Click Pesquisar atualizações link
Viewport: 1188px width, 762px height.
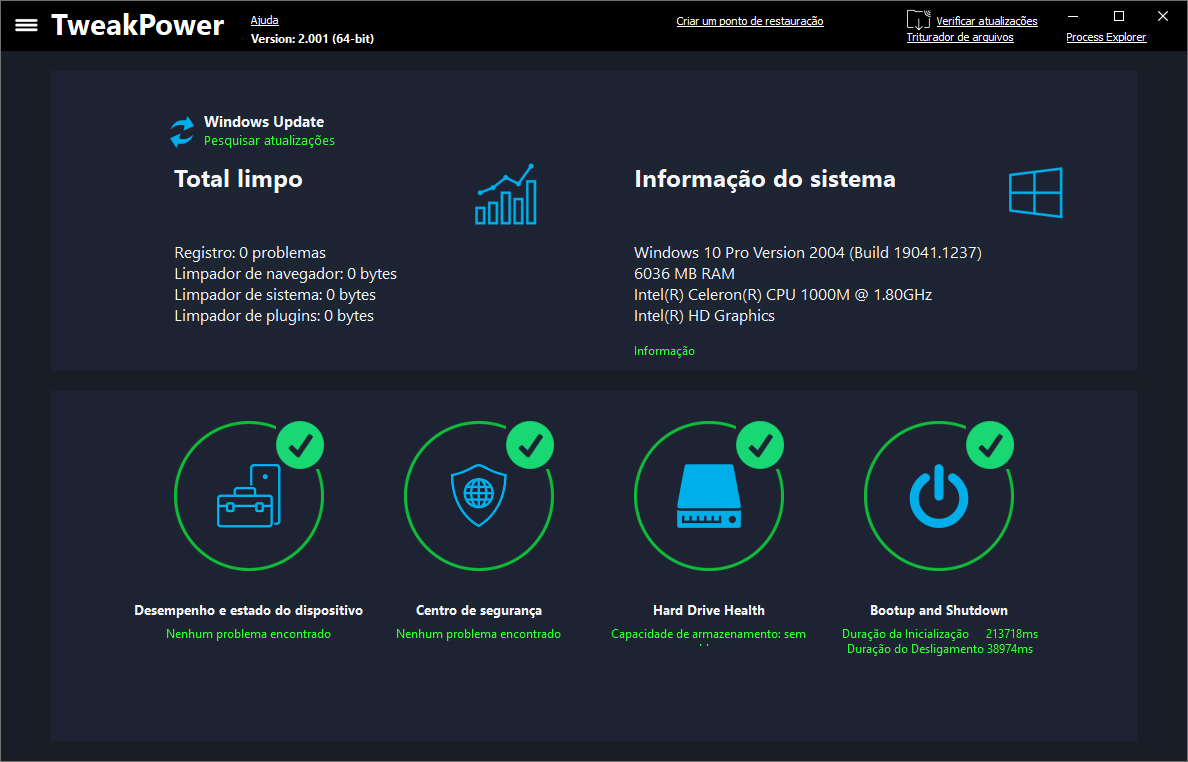click(x=269, y=140)
